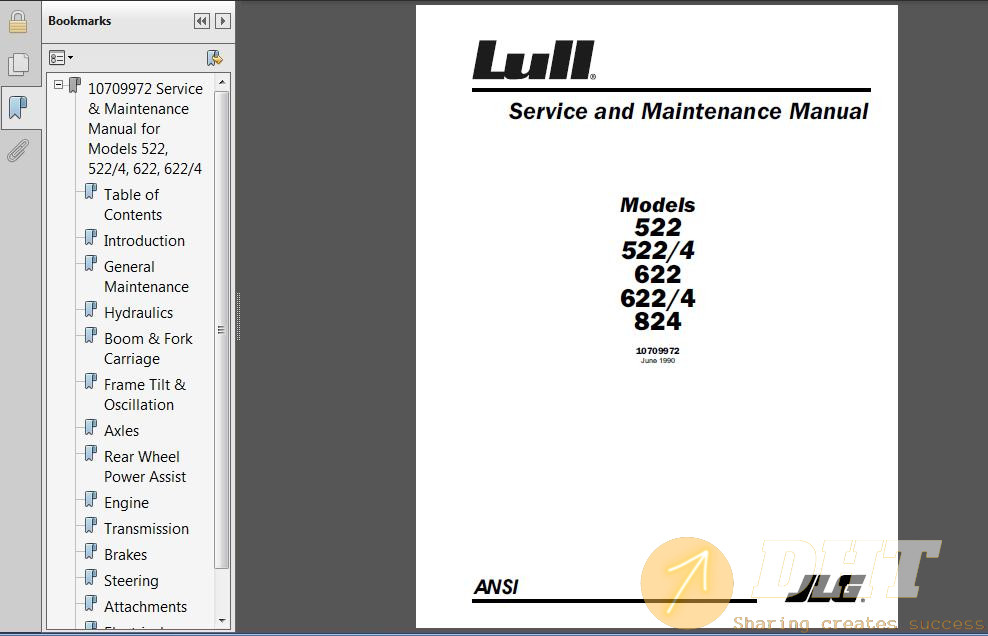
Task: Navigate to the Brakes bookmark
Action: (125, 555)
